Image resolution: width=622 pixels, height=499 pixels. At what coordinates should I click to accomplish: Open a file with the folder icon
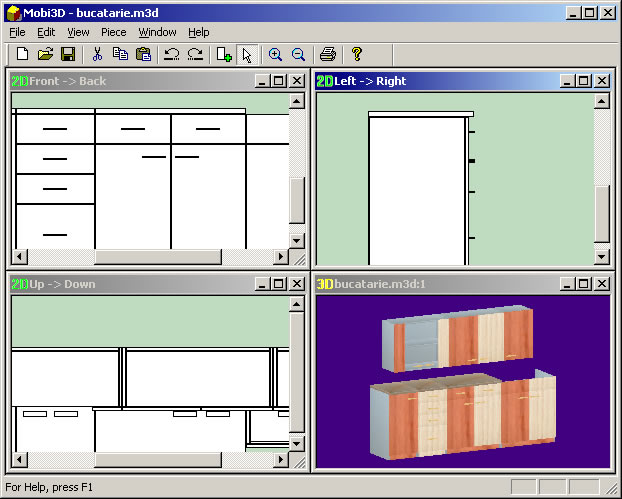[x=45, y=54]
